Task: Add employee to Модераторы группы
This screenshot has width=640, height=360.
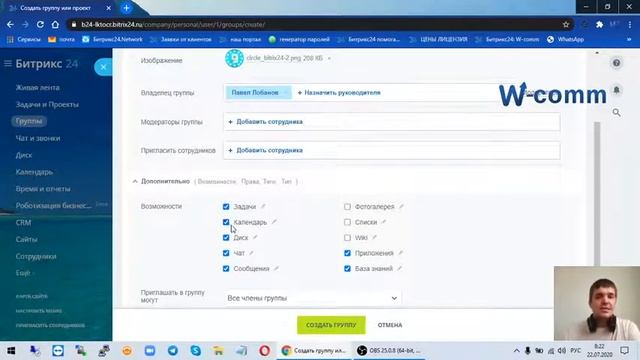Action: point(266,122)
